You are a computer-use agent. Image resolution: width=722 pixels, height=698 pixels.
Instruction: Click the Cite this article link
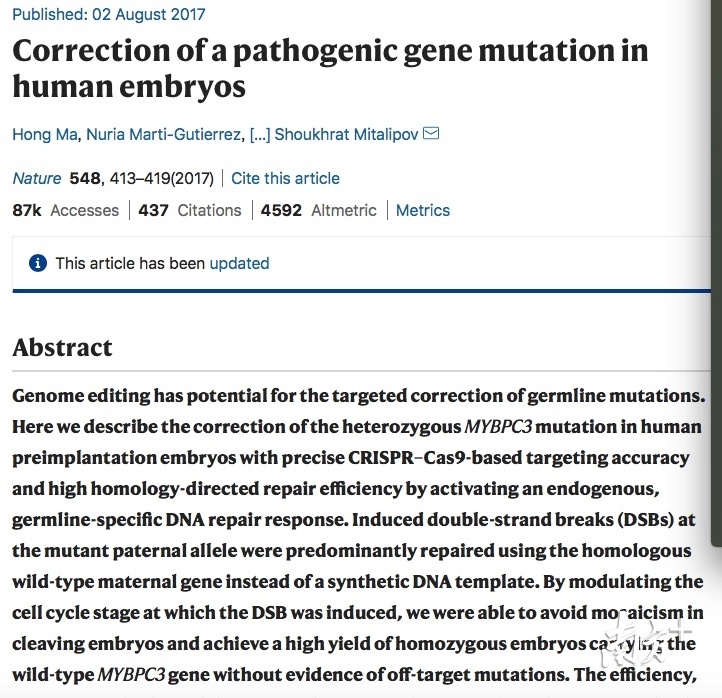click(285, 178)
